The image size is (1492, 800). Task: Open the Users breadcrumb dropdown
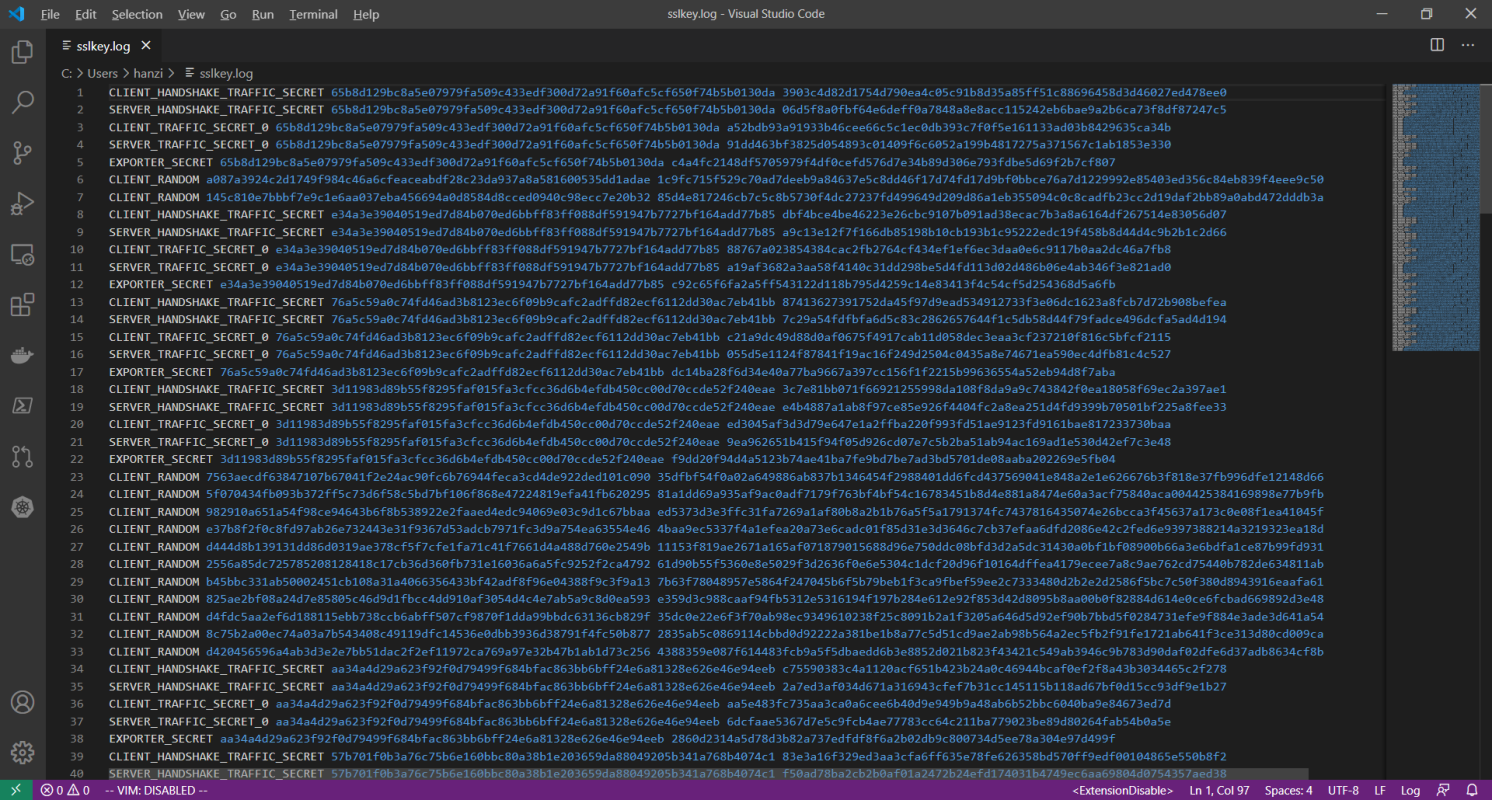102,72
